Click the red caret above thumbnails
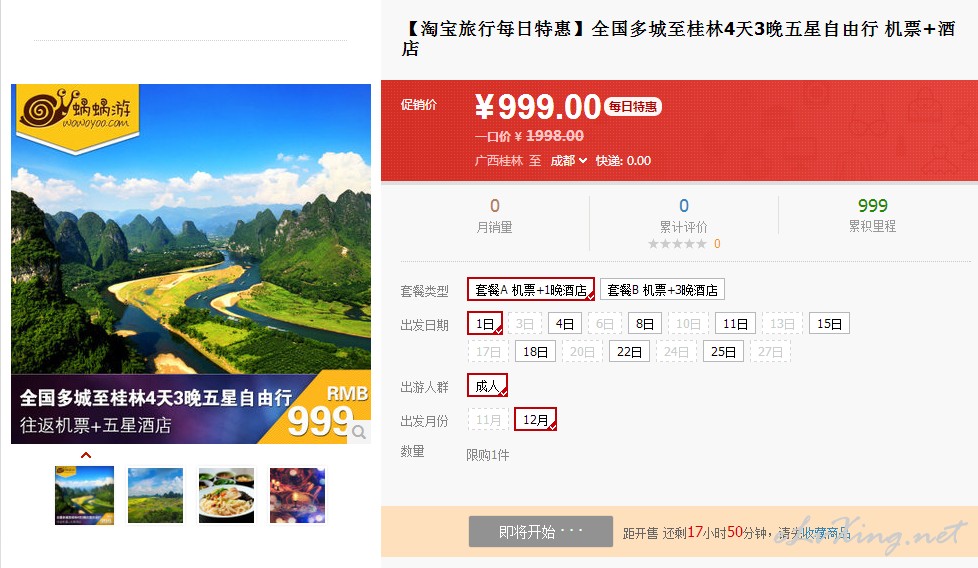The image size is (978, 568). click(86, 455)
